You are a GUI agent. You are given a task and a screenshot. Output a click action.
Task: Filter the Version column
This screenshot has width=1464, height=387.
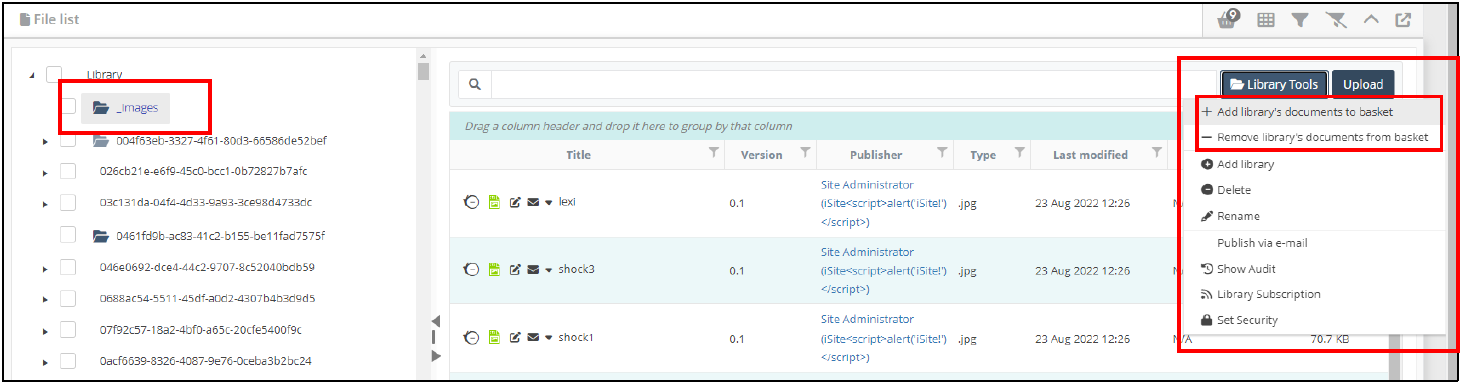tap(805, 152)
